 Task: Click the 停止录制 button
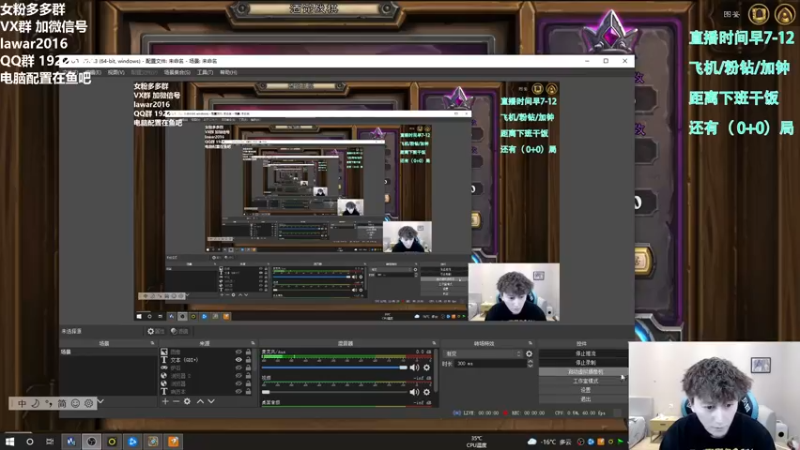click(584, 362)
